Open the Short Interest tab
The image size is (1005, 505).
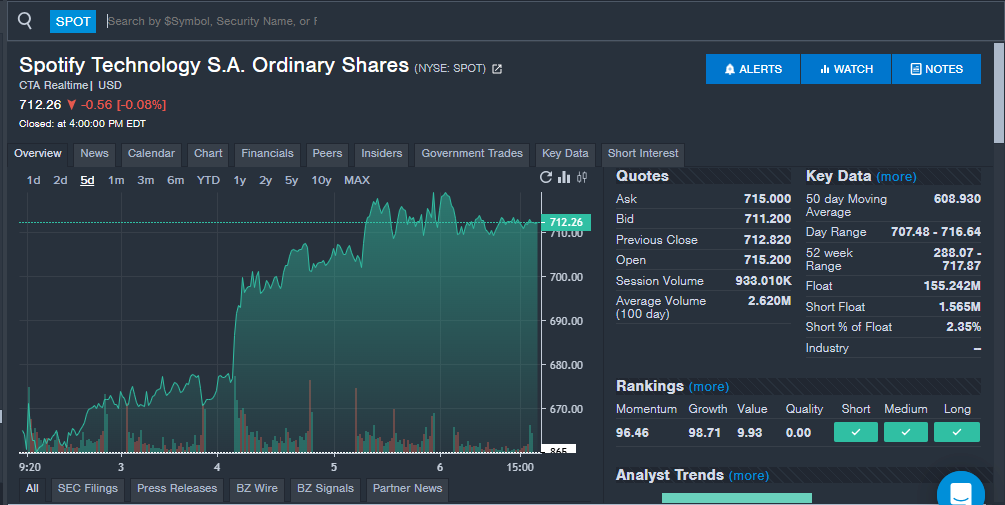click(x=643, y=154)
